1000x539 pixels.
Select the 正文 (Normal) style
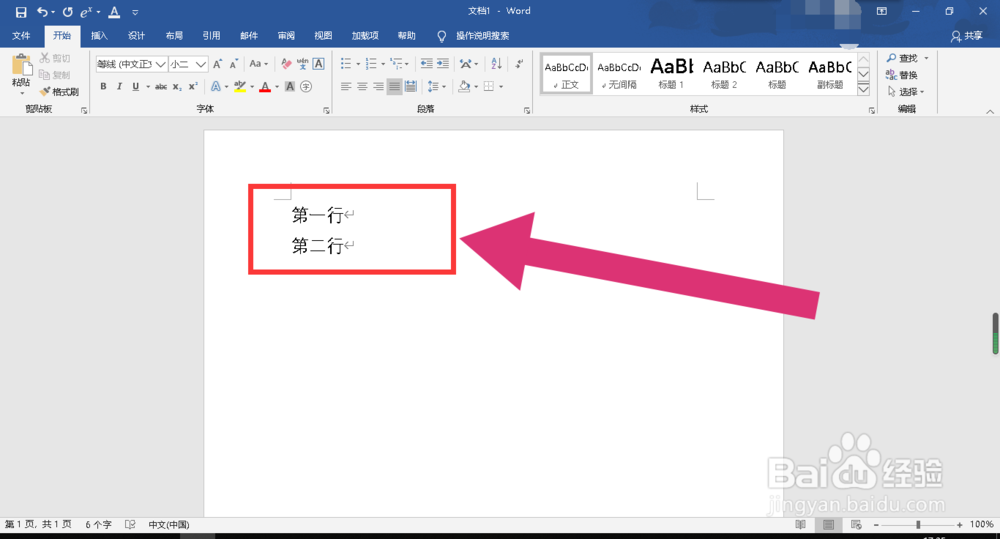click(x=566, y=74)
